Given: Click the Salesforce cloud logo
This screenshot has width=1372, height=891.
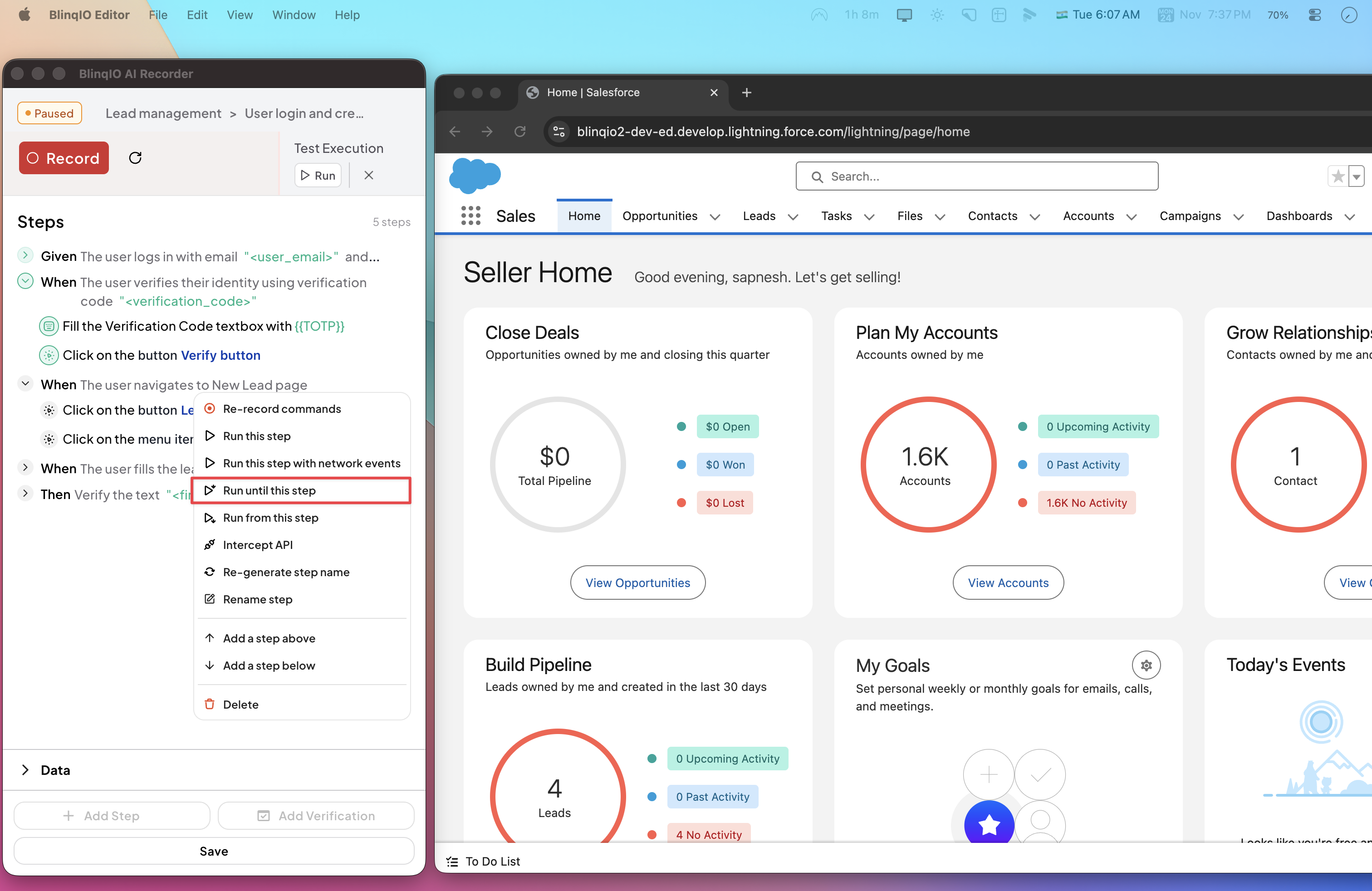Looking at the screenshot, I should [475, 176].
